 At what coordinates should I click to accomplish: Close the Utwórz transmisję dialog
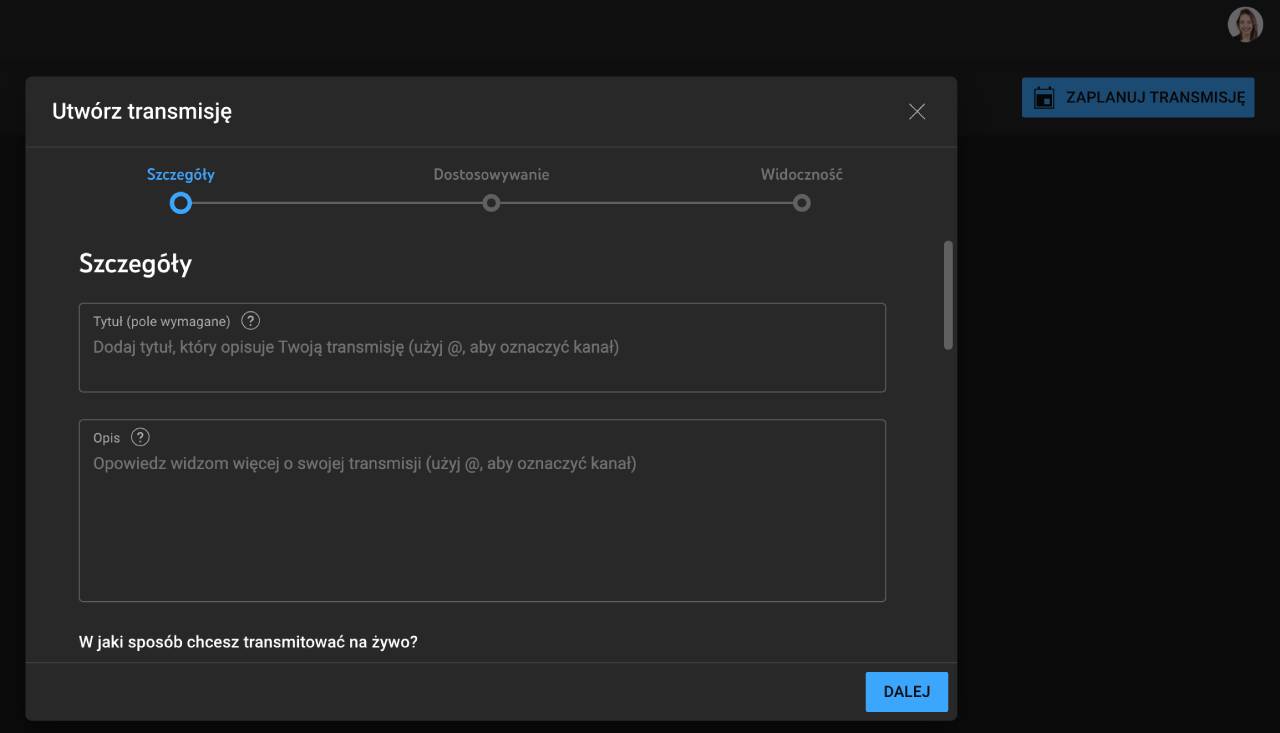[x=916, y=112]
